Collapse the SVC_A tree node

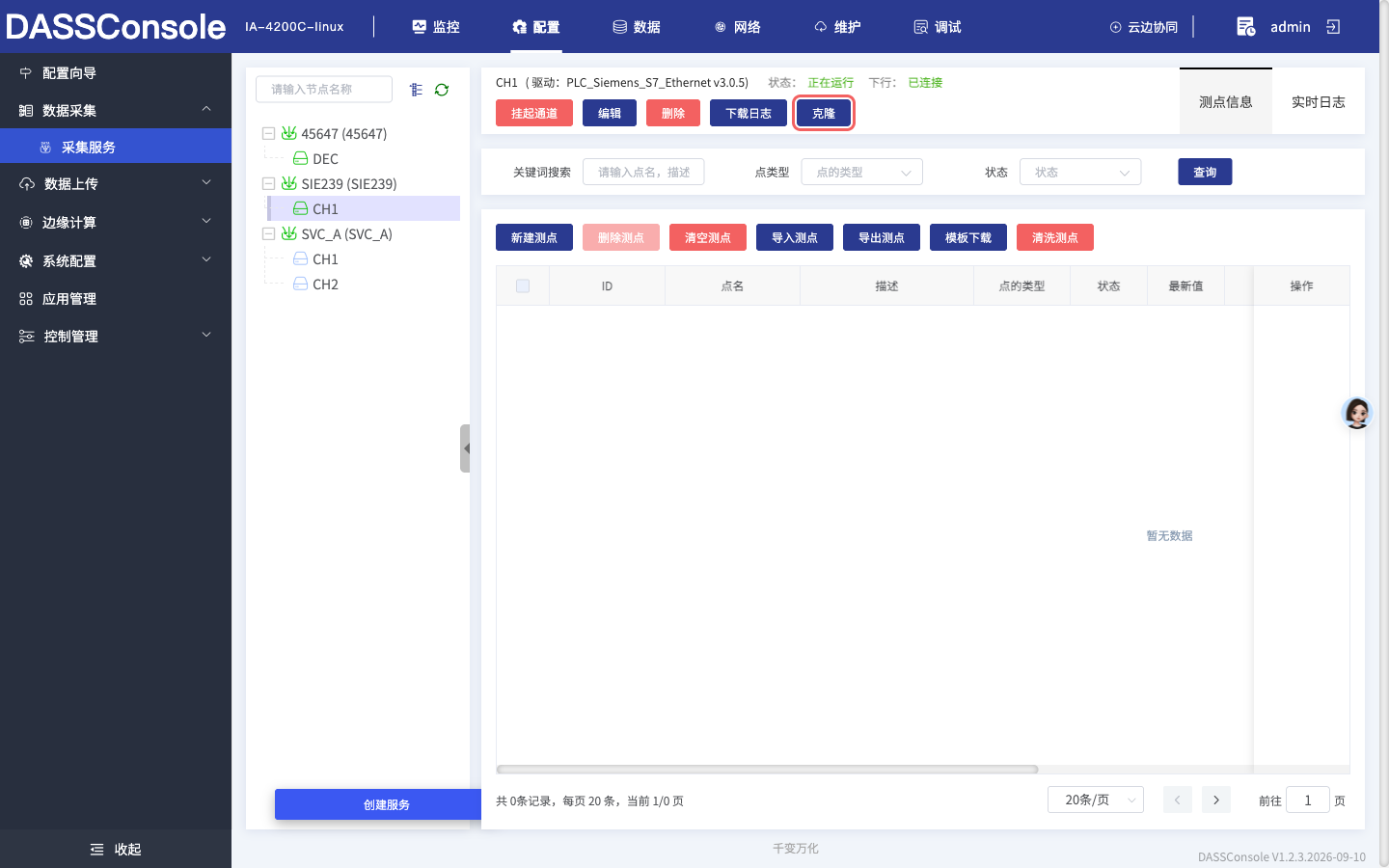(268, 233)
